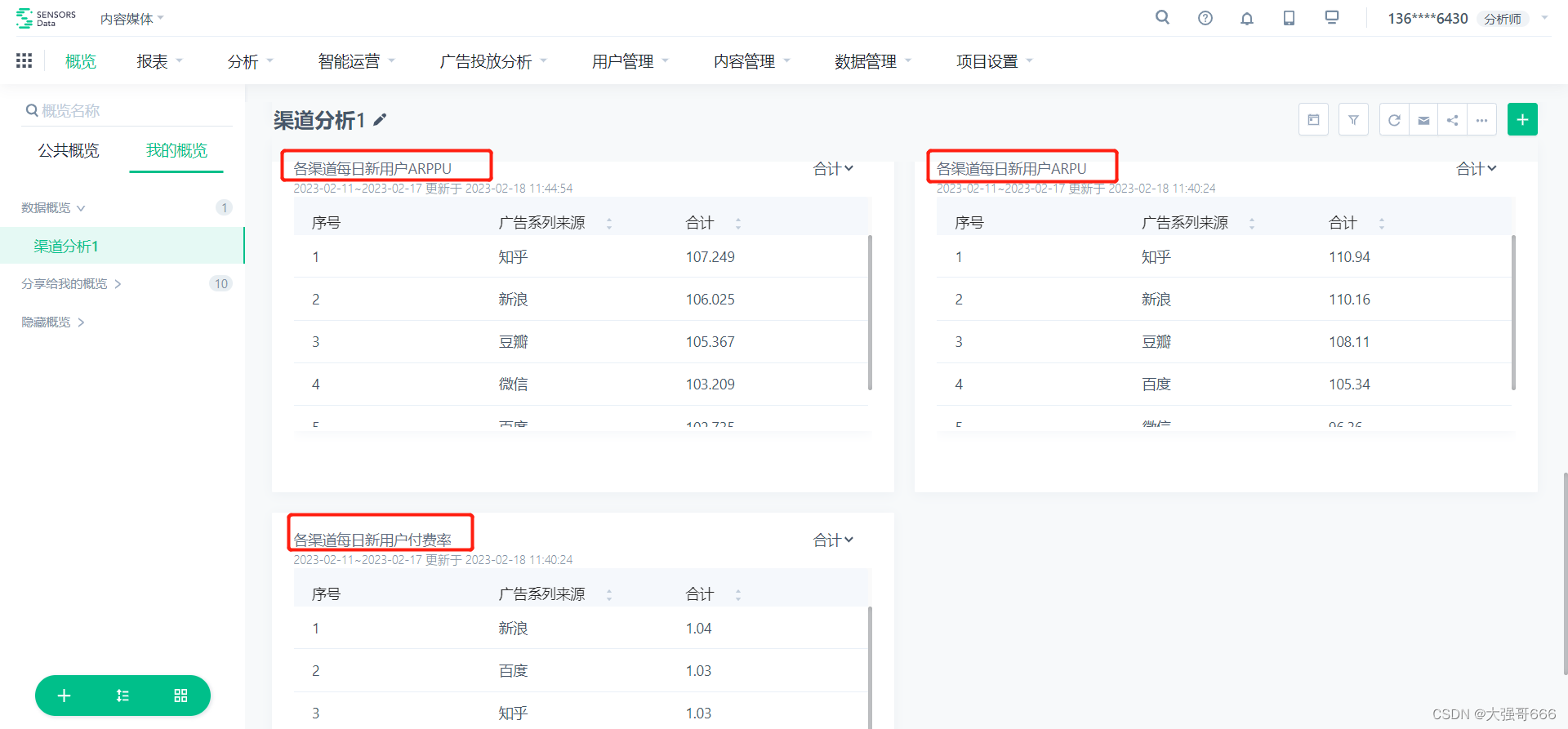The height and width of the screenshot is (729, 1568).
Task: Click value 1.04 in 付费率 table
Action: coord(698,629)
